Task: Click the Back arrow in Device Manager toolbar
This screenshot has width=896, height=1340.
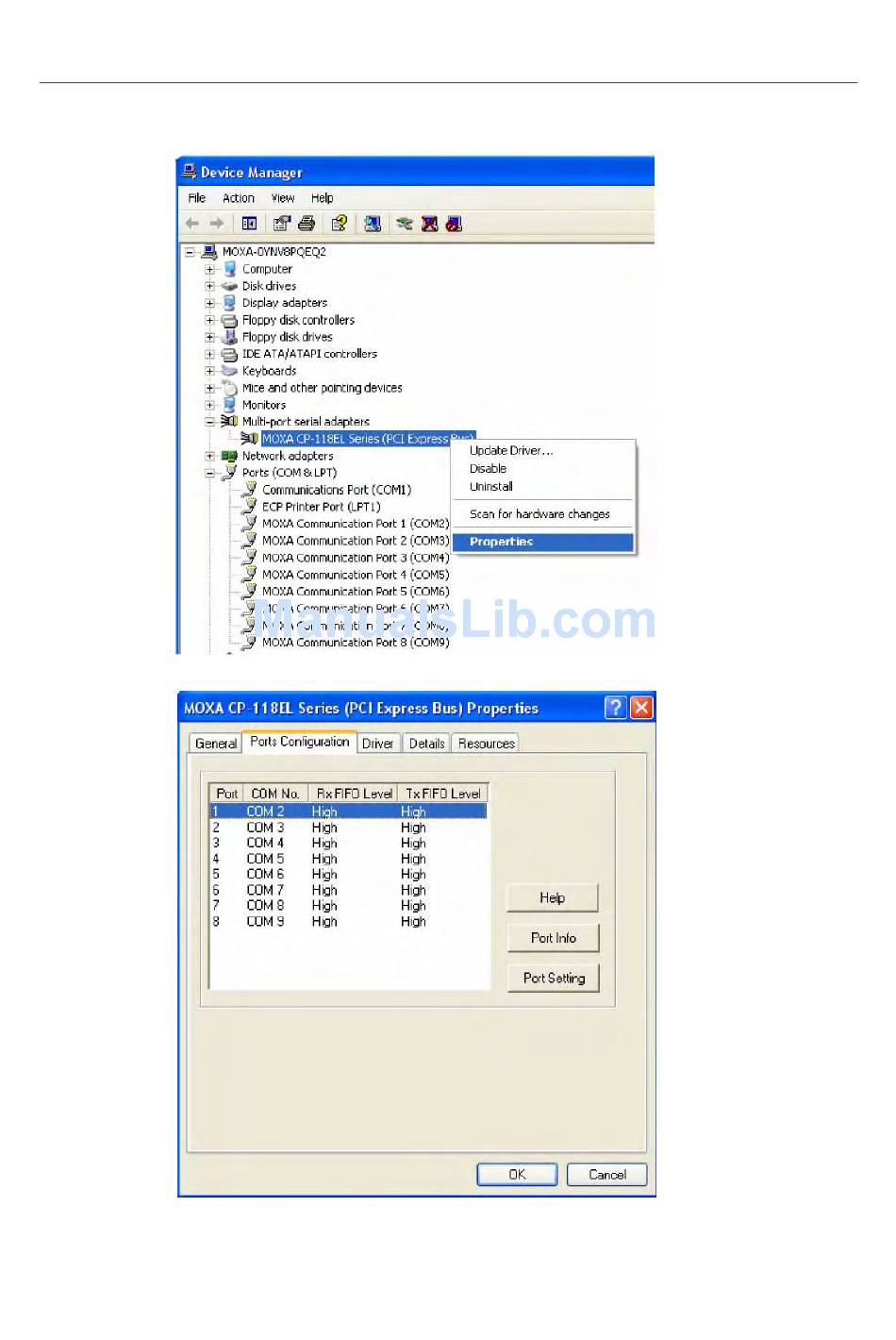Action: (x=192, y=224)
